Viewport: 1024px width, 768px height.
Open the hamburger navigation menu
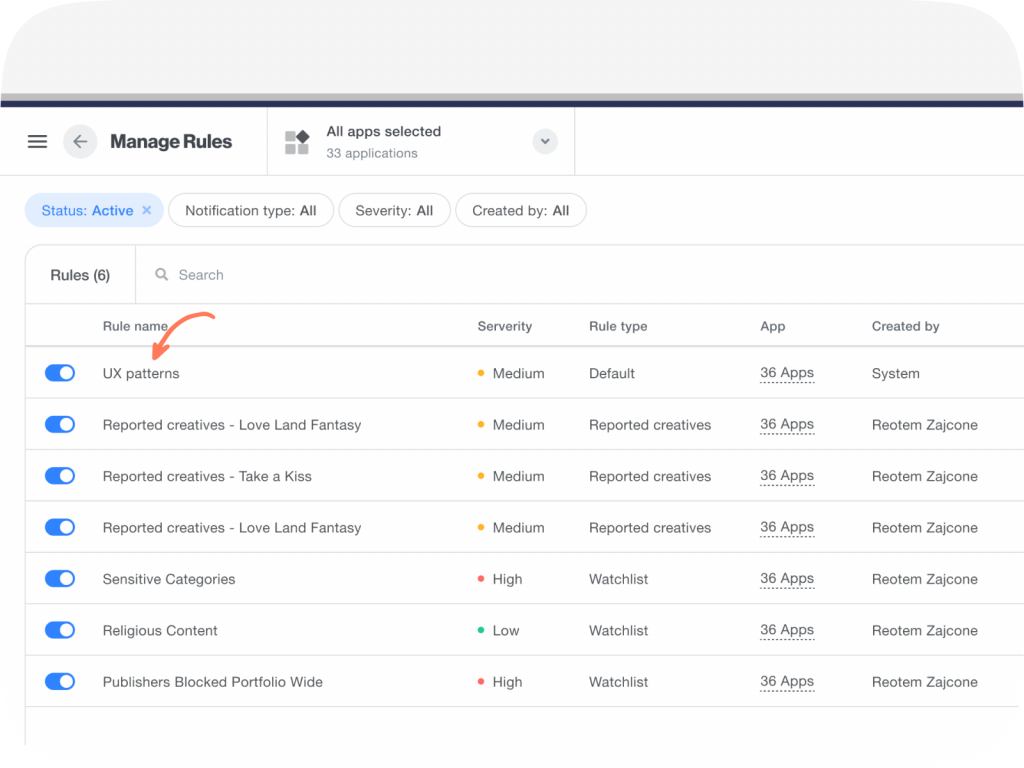(x=37, y=141)
